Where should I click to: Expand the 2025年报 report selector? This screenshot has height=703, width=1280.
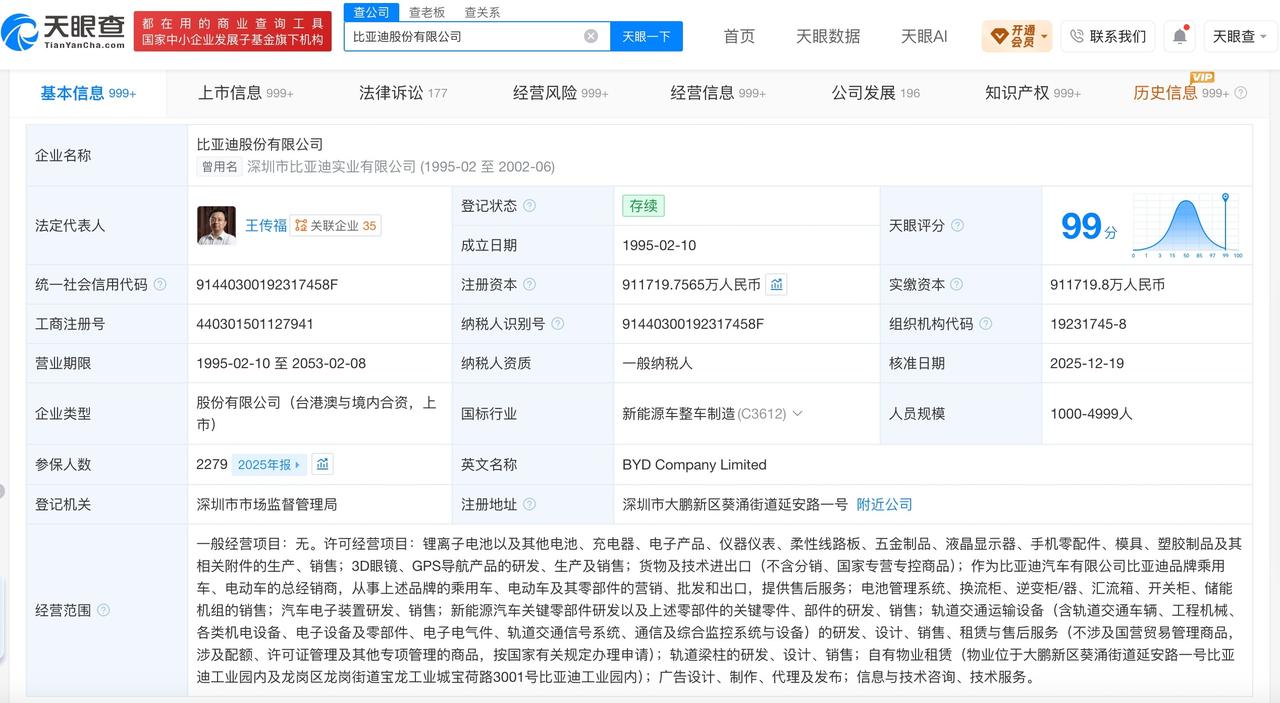[269, 464]
